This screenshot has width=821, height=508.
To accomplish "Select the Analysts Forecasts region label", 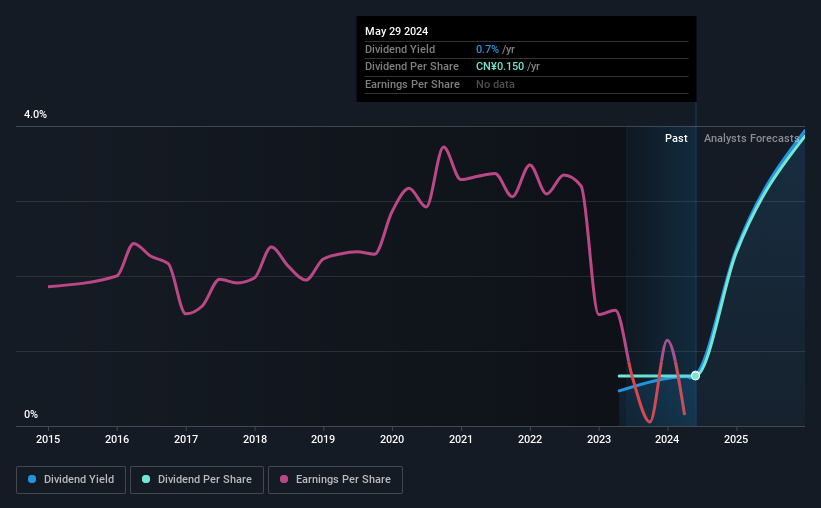I will [x=751, y=138].
